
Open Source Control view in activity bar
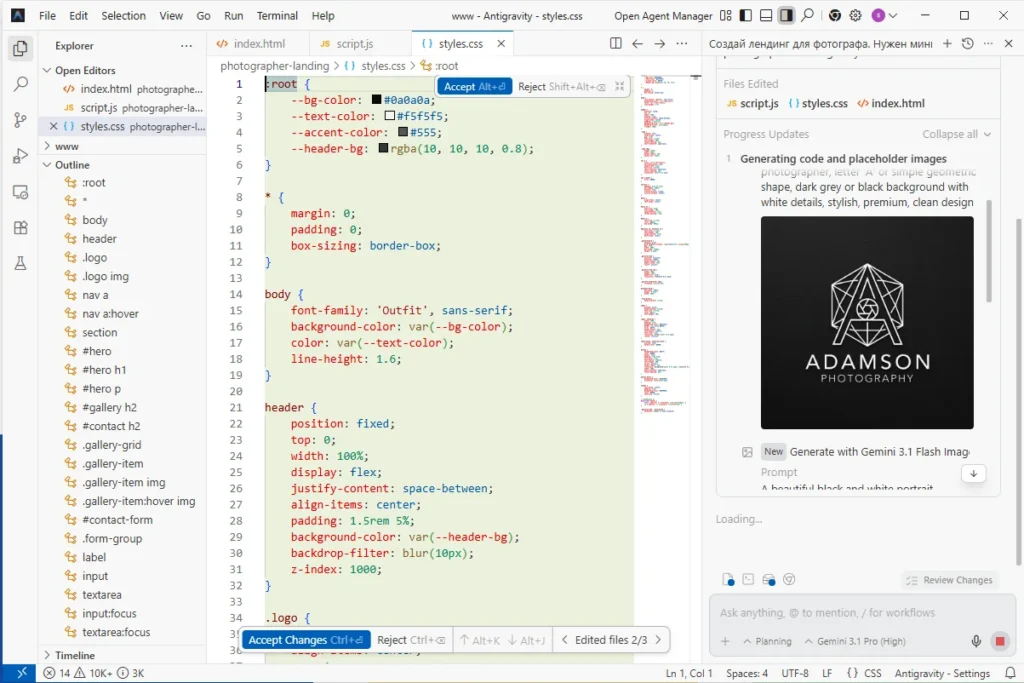(20, 120)
